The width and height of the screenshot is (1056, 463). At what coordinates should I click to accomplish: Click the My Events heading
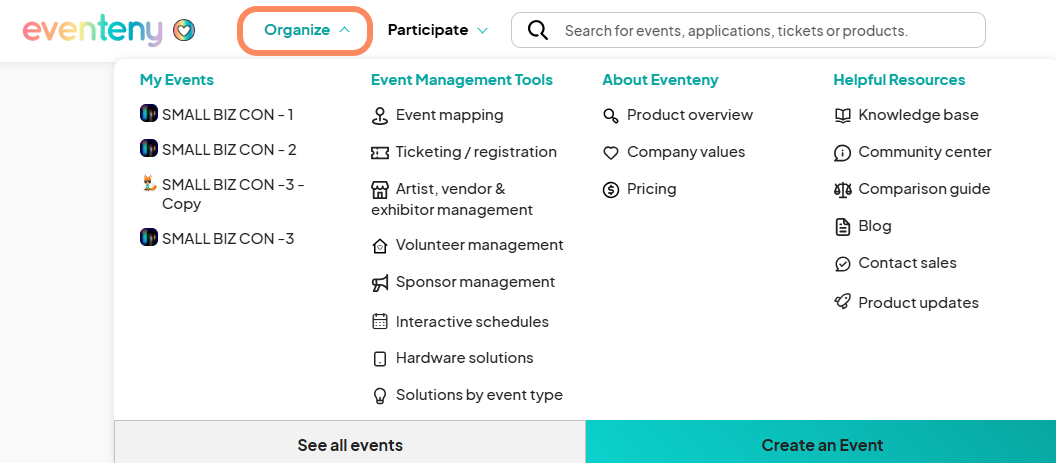pyautogui.click(x=177, y=80)
